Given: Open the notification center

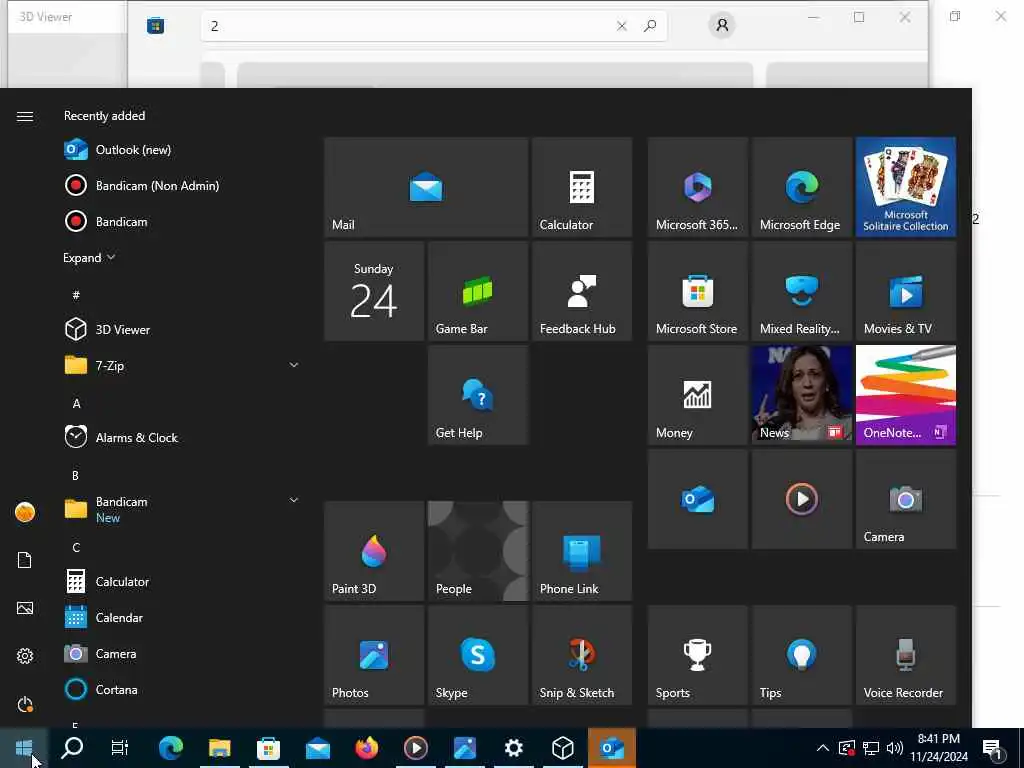Looking at the screenshot, I should coord(994,748).
